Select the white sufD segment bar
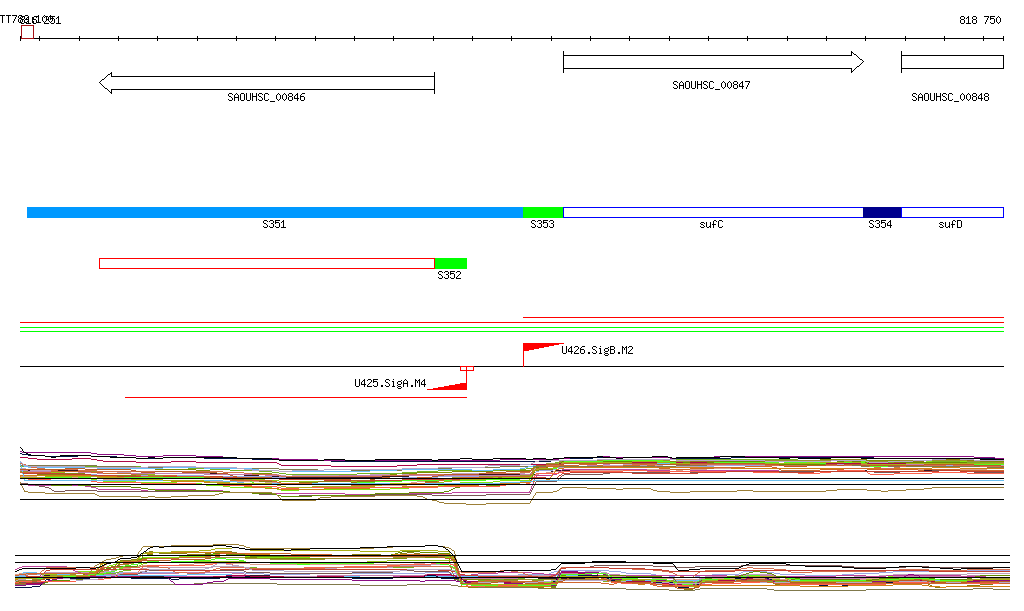This screenshot has height=611, width=1024. pyautogui.click(x=952, y=212)
